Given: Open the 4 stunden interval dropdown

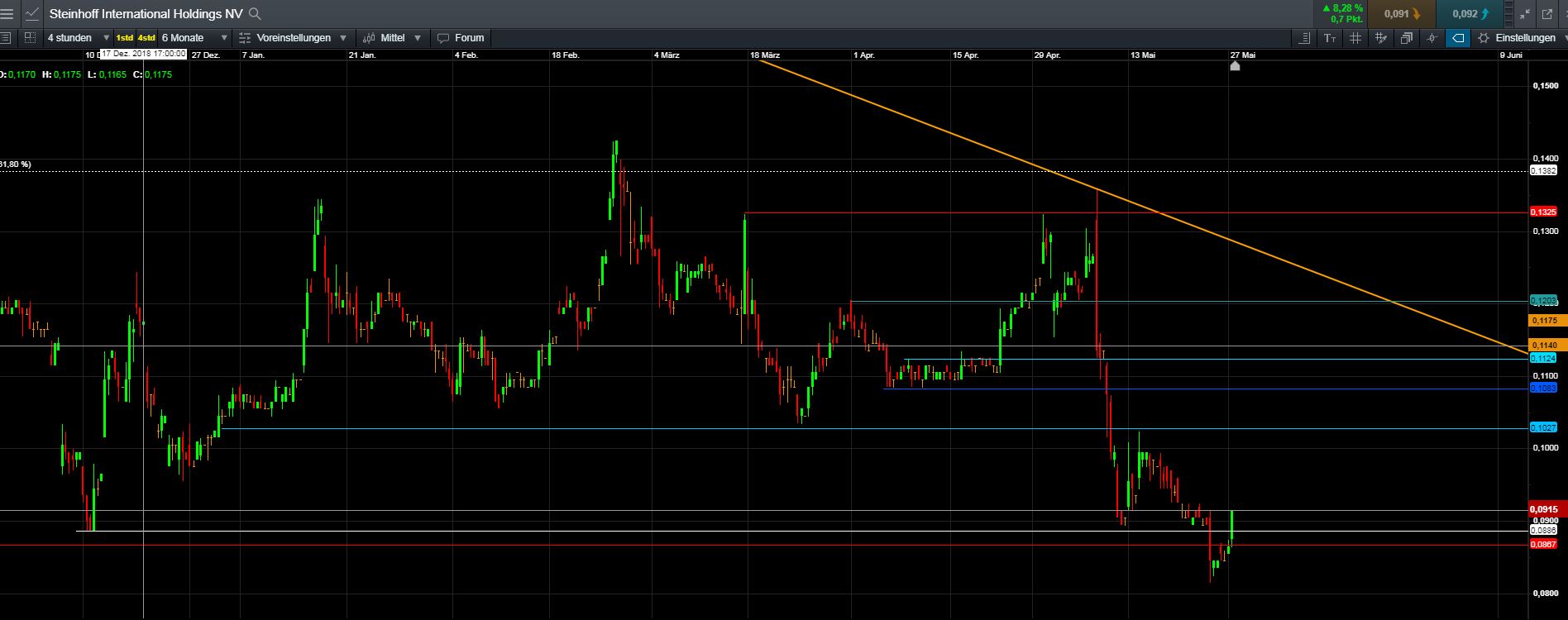Looking at the screenshot, I should point(79,38).
